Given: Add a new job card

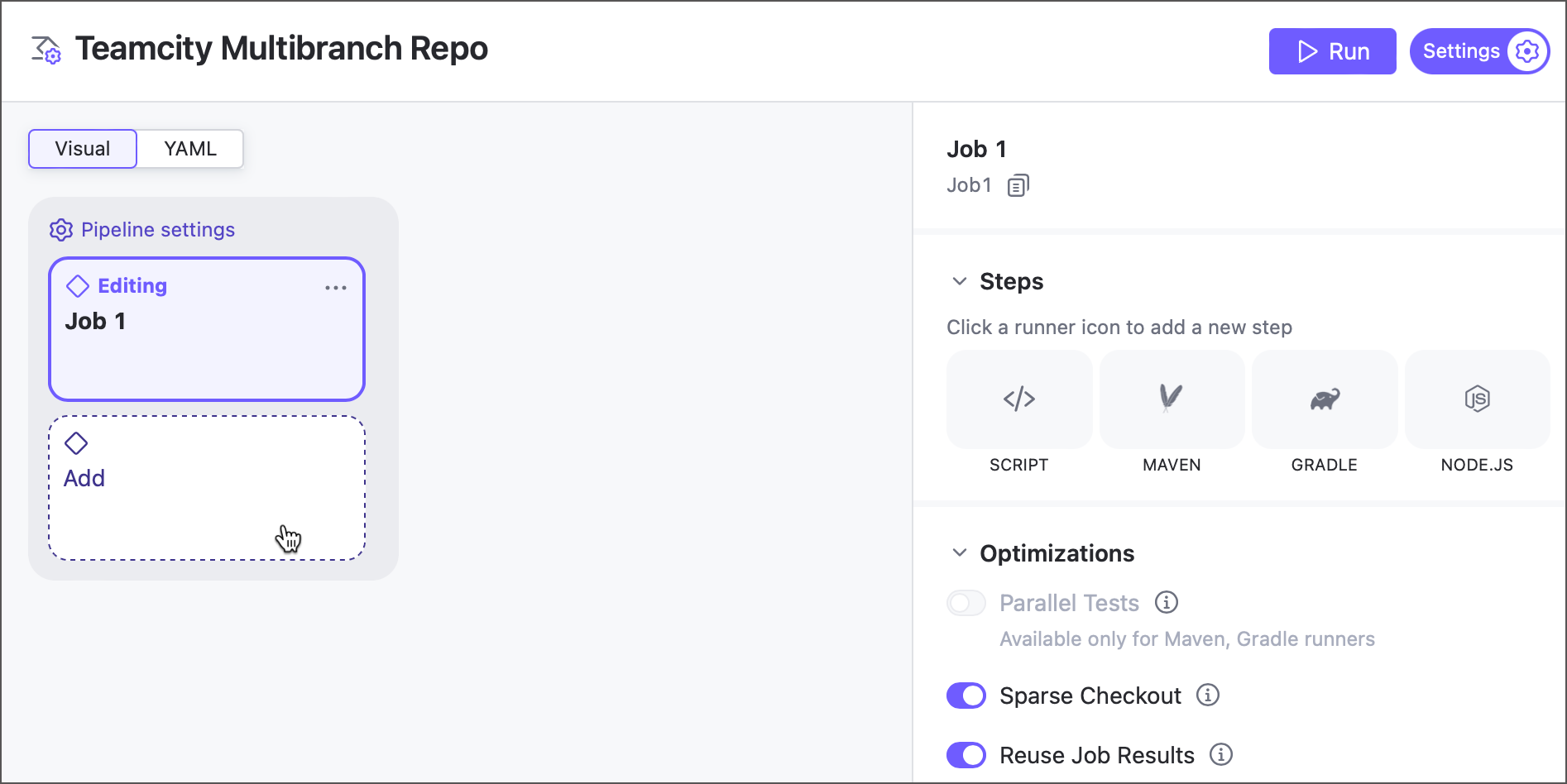Looking at the screenshot, I should tap(207, 488).
